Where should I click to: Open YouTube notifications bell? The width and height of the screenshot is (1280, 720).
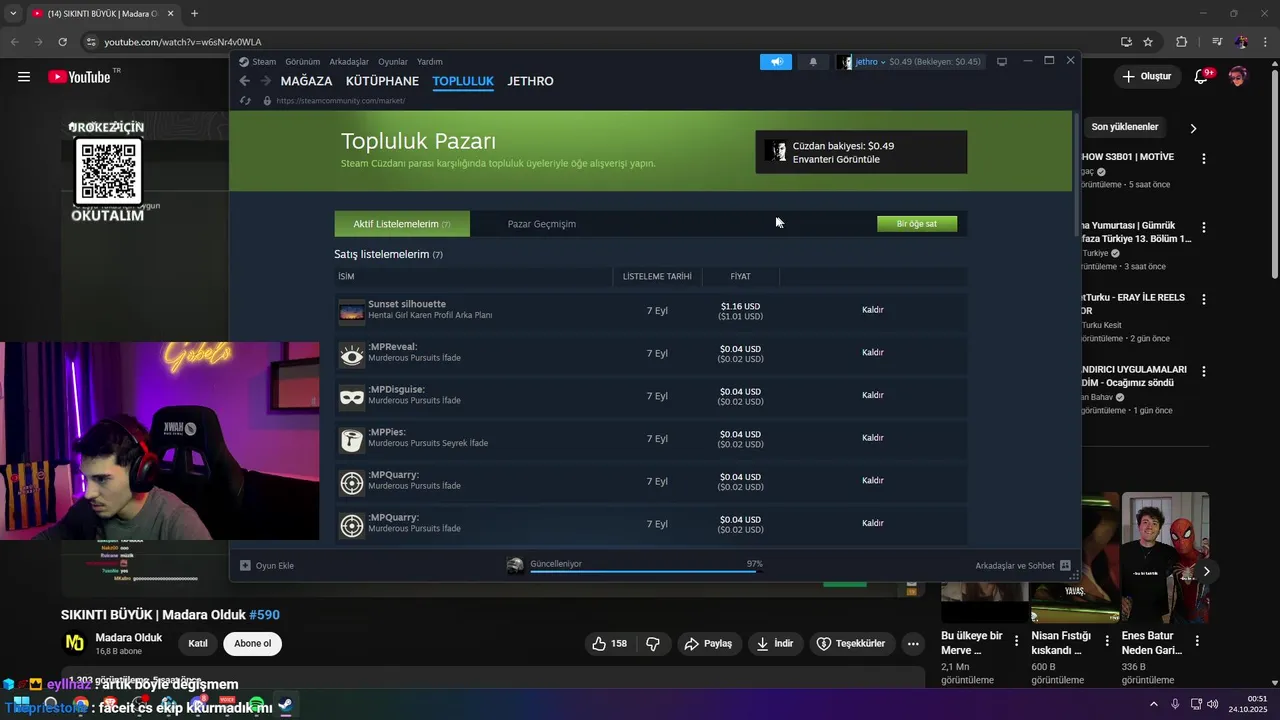(1202, 76)
